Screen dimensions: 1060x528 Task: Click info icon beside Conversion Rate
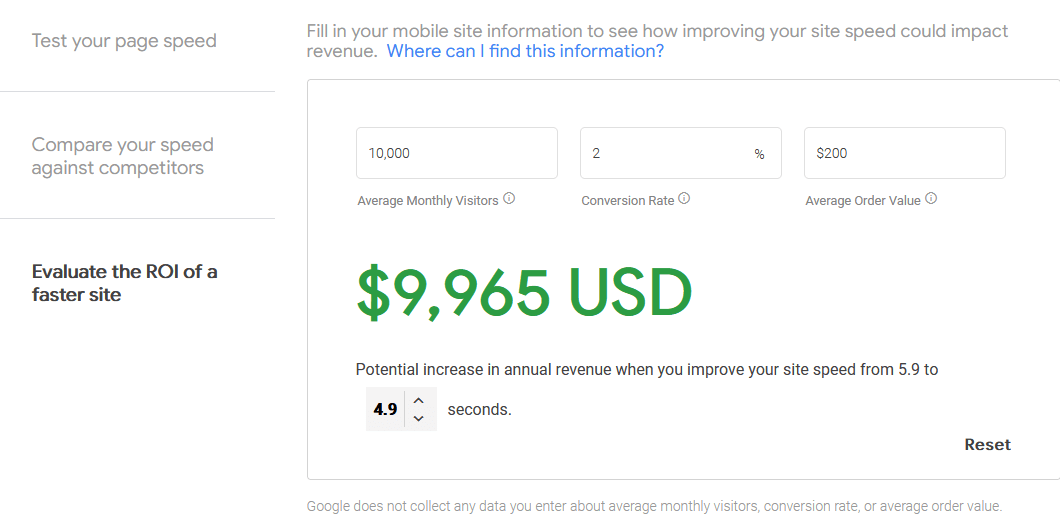[684, 199]
